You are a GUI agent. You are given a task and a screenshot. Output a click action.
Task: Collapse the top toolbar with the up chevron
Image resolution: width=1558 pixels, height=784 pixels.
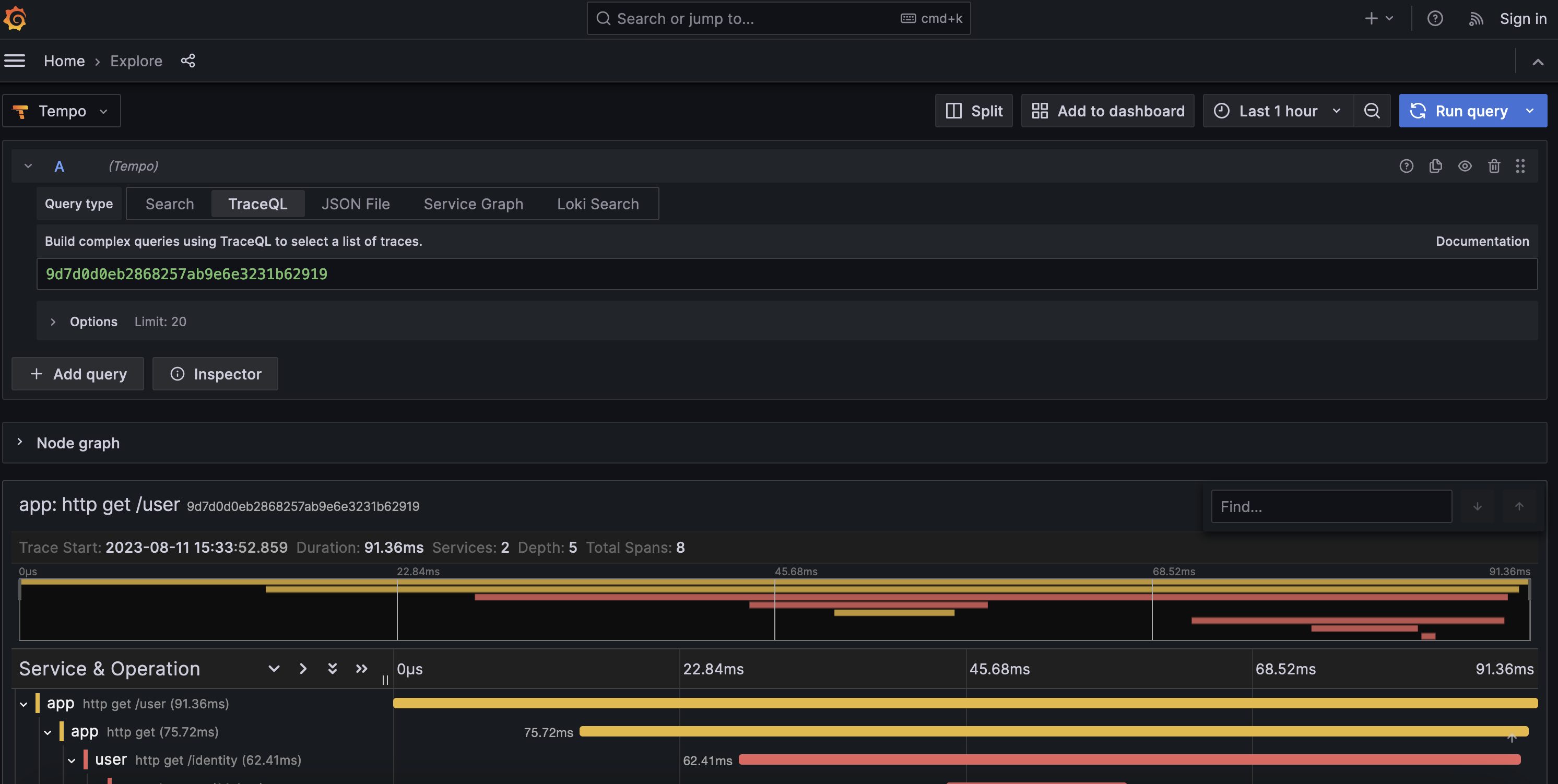click(x=1538, y=62)
